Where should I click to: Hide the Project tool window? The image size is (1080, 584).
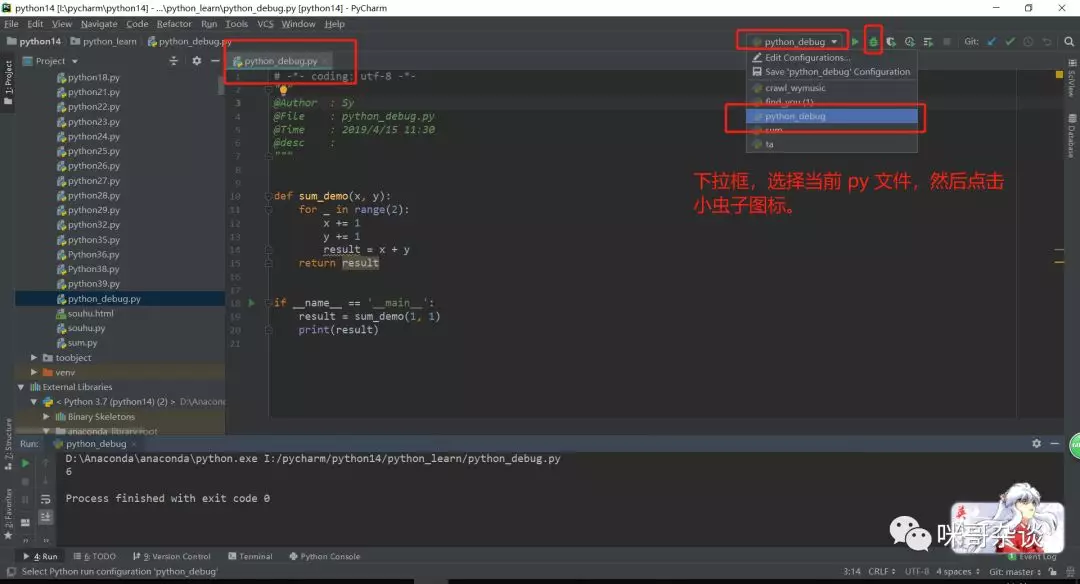[x=215, y=61]
